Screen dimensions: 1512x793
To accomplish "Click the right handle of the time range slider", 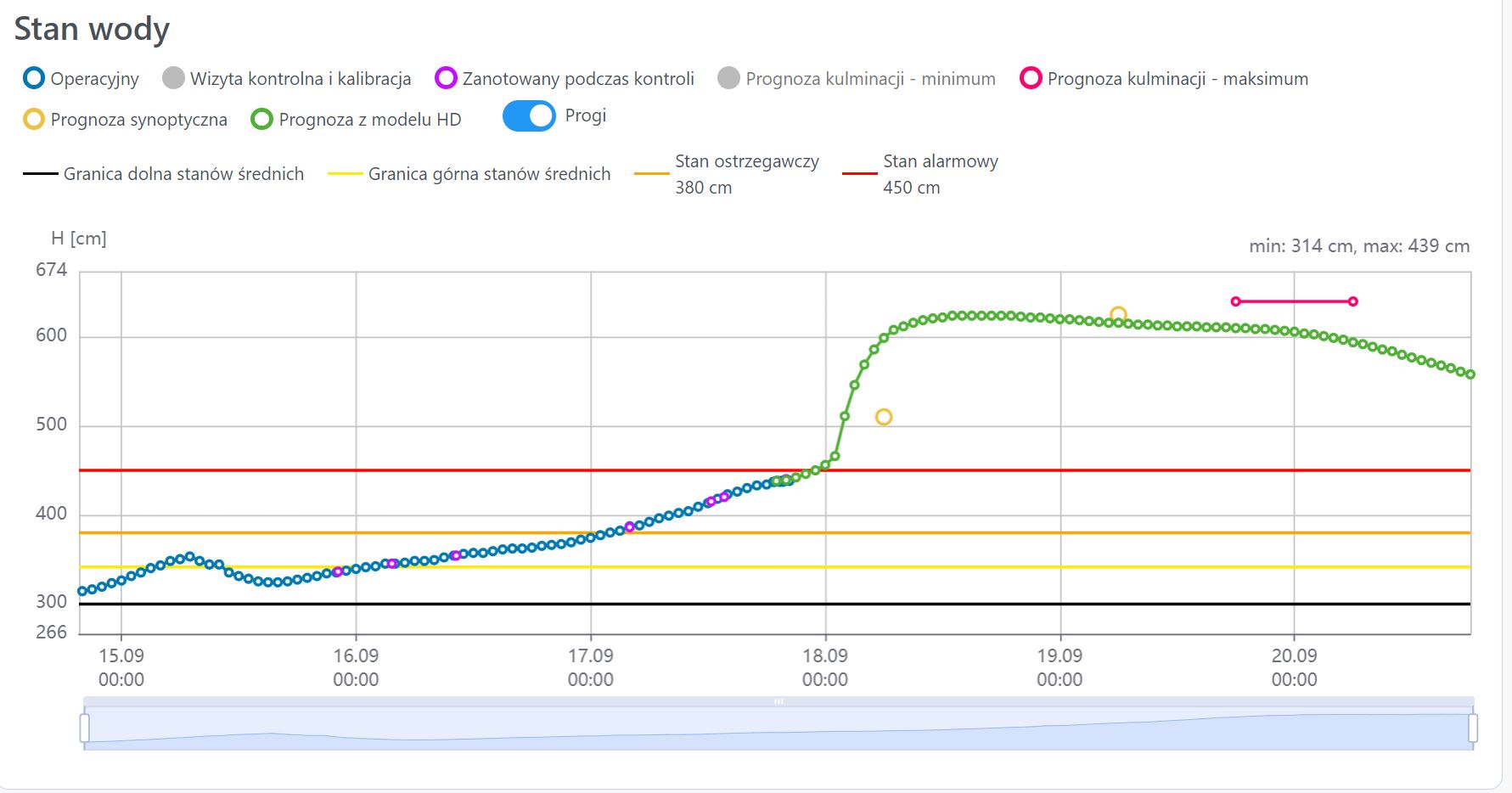I will pyautogui.click(x=1472, y=728).
